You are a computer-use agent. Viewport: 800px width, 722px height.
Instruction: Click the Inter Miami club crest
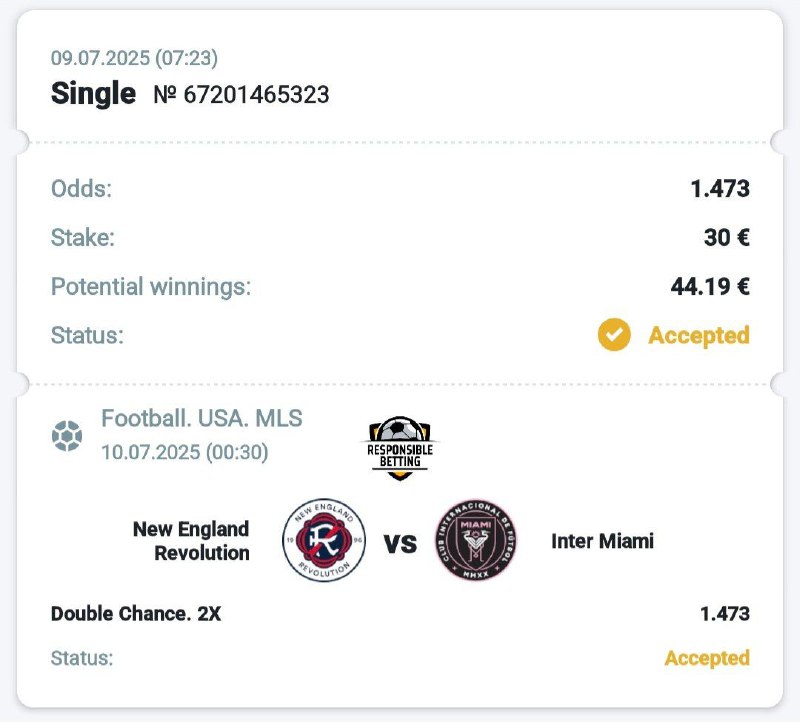pyautogui.click(x=475, y=541)
